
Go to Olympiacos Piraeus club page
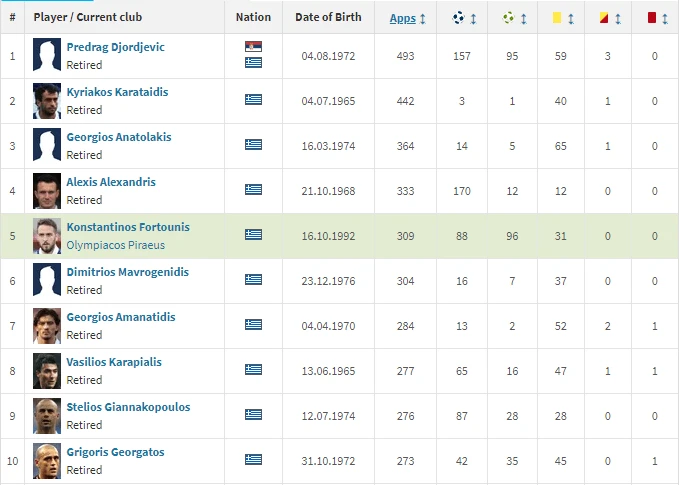click(x=115, y=245)
